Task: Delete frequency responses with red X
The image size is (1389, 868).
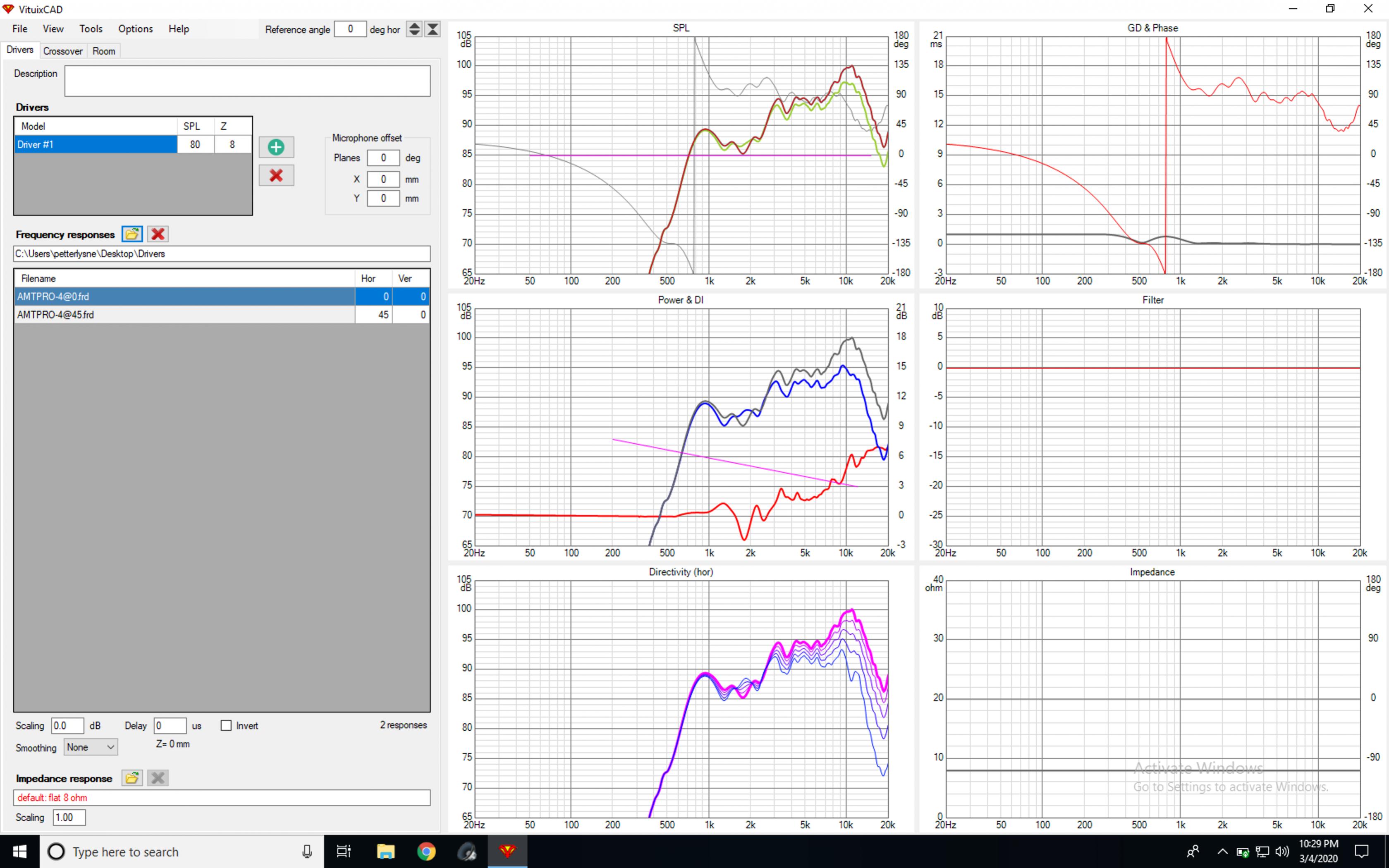Action: point(158,234)
